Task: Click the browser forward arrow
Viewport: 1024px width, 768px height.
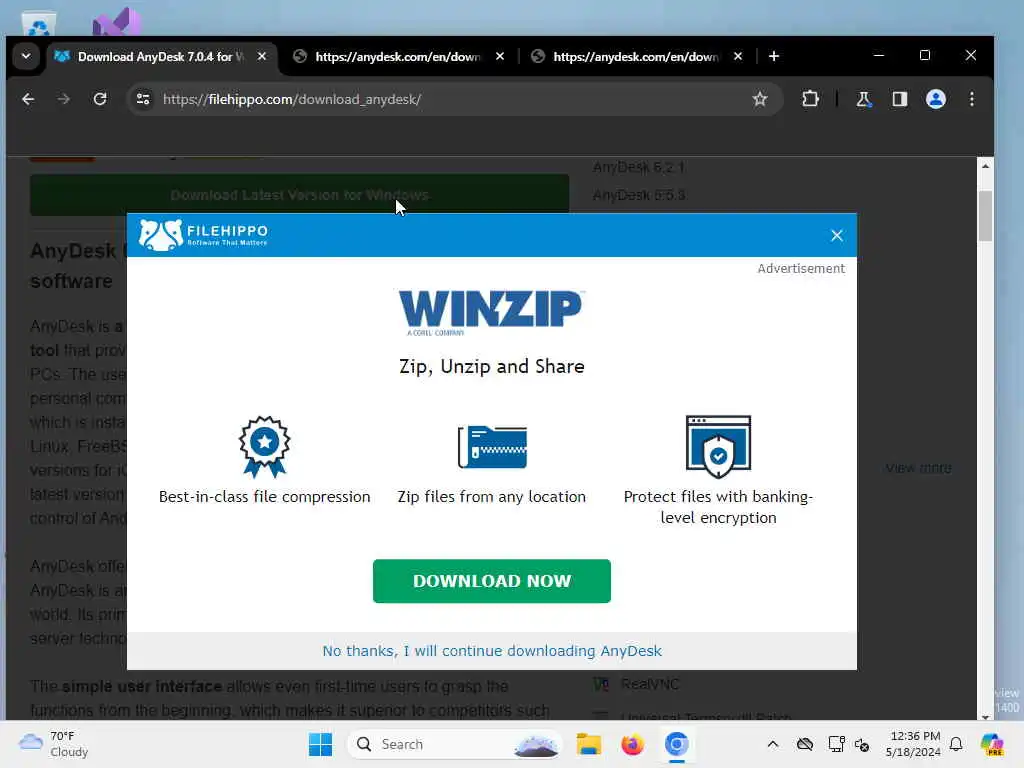Action: 63,99
